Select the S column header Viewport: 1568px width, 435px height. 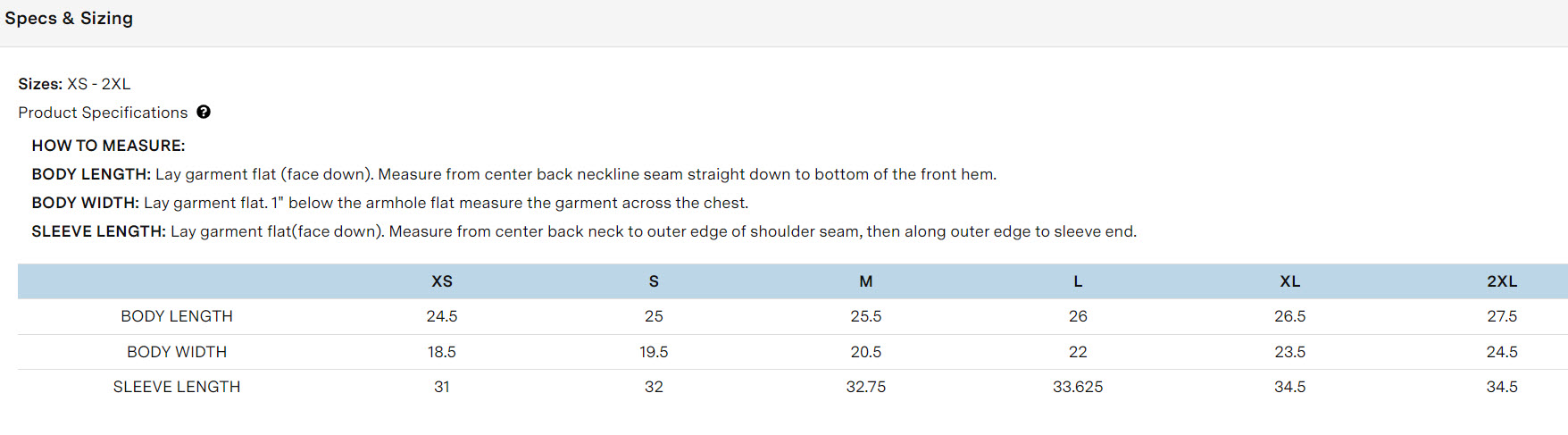pos(654,281)
